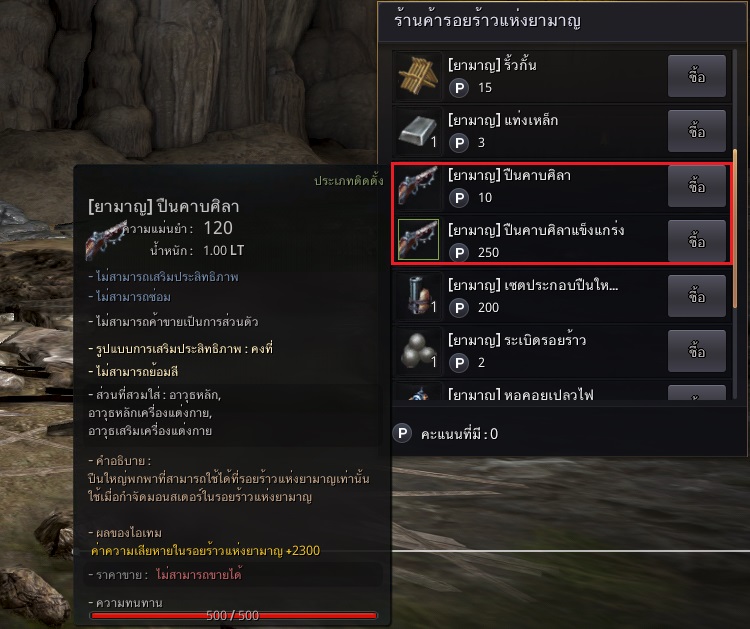750x629 pixels.
Task: Click the rift bomb cannonballs icon
Action: coord(418,350)
